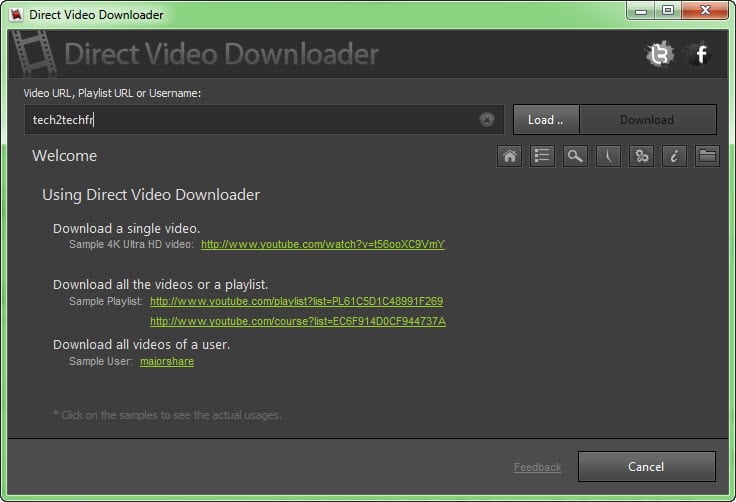The image size is (736, 502).
Task: Visit the Twitter page icon
Action: 660,54
